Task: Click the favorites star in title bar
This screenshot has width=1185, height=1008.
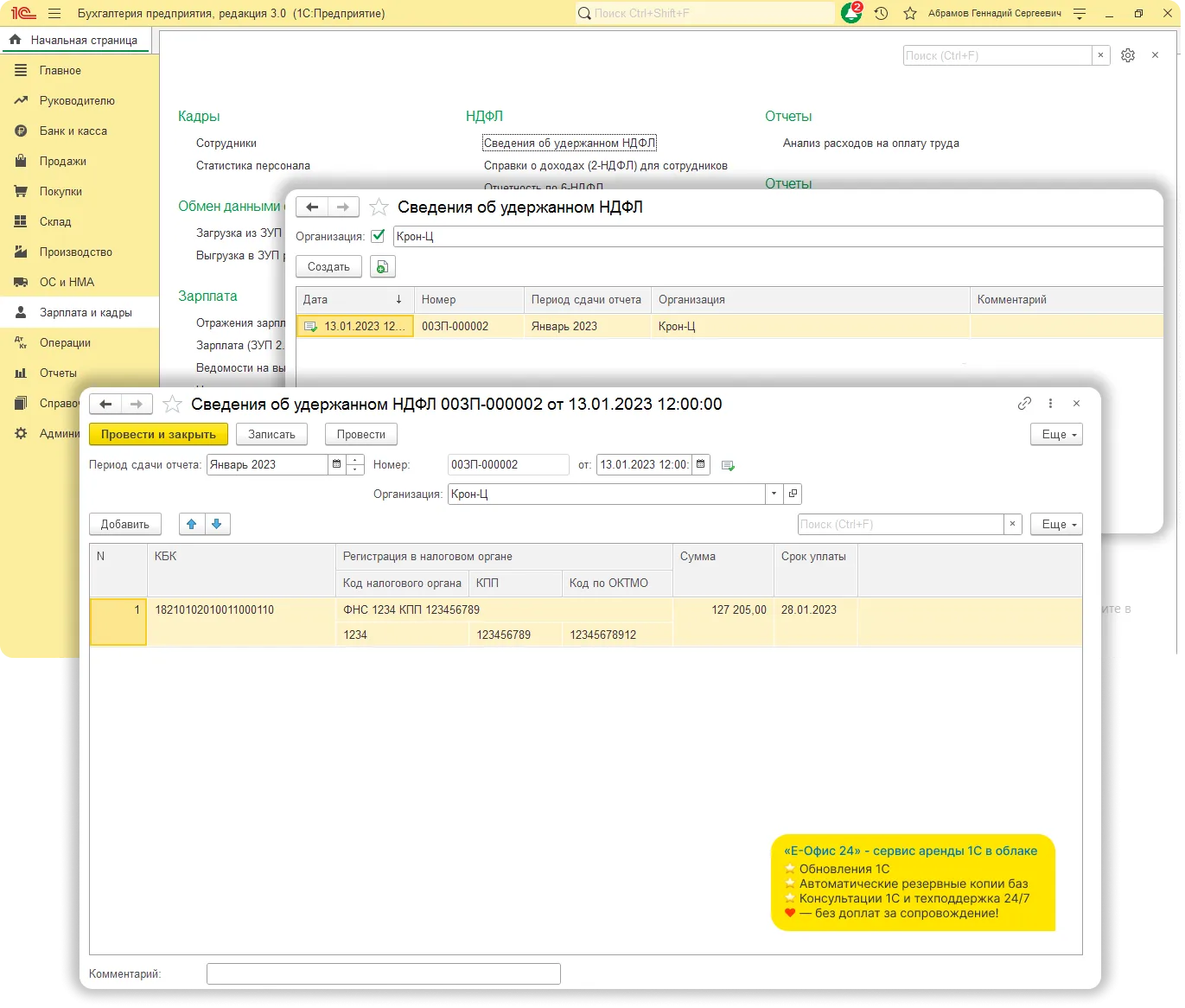Action: [909, 14]
